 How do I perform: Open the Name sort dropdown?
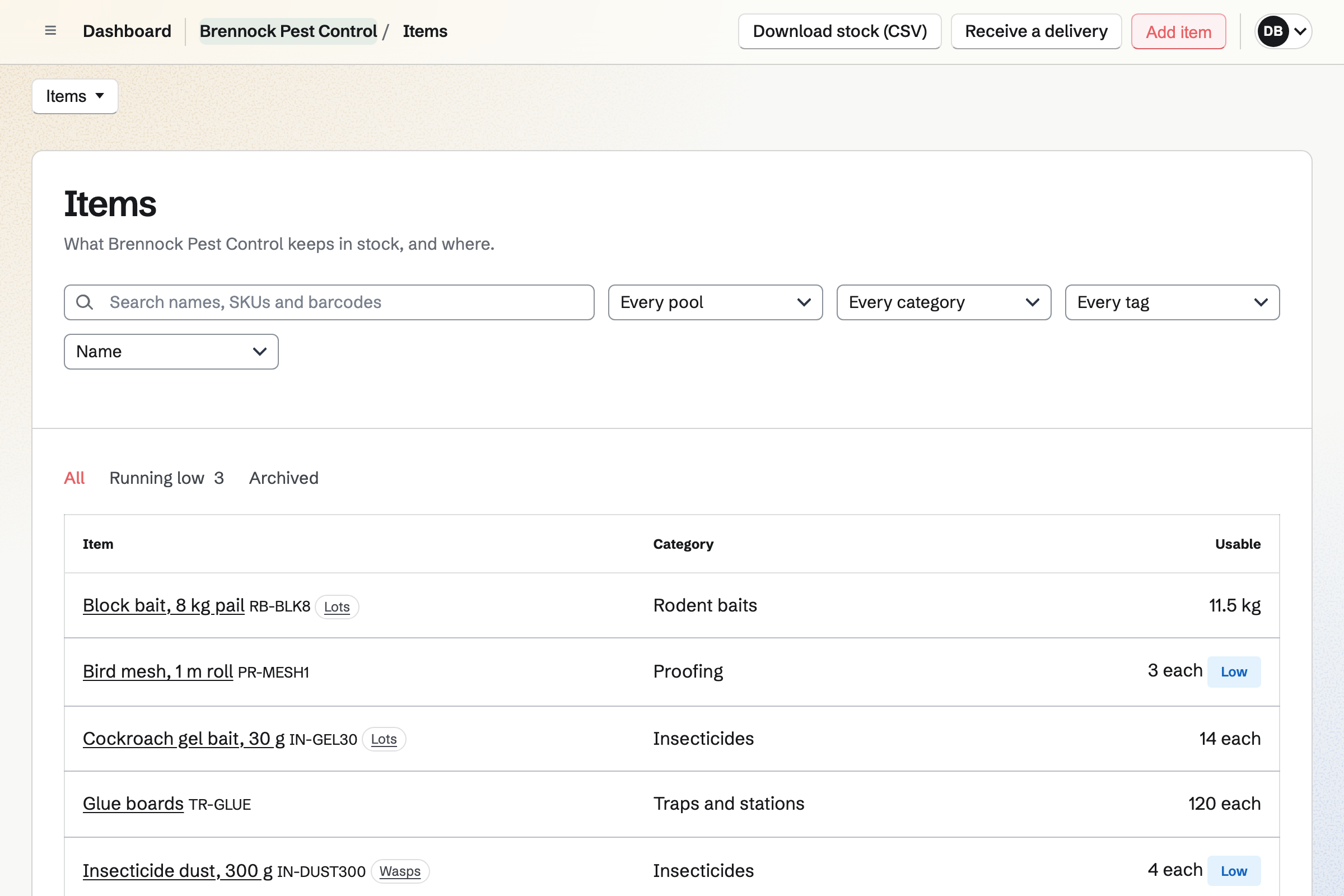171,352
